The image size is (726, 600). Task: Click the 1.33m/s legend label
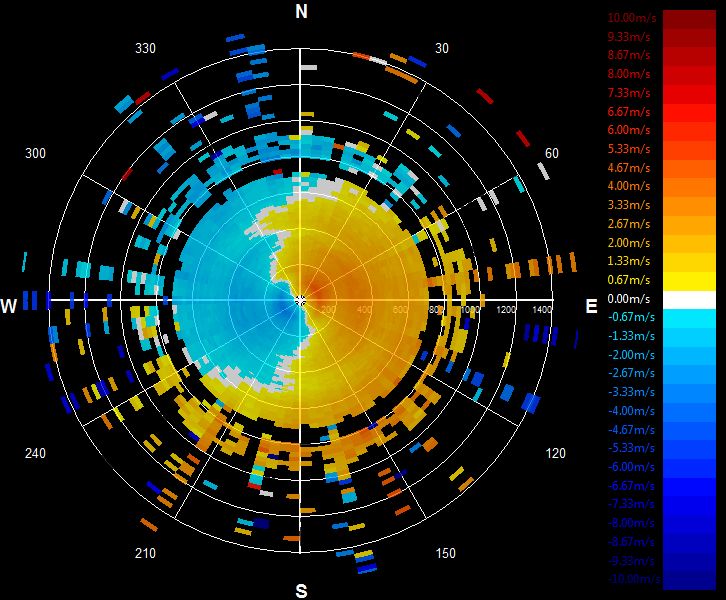point(629,261)
